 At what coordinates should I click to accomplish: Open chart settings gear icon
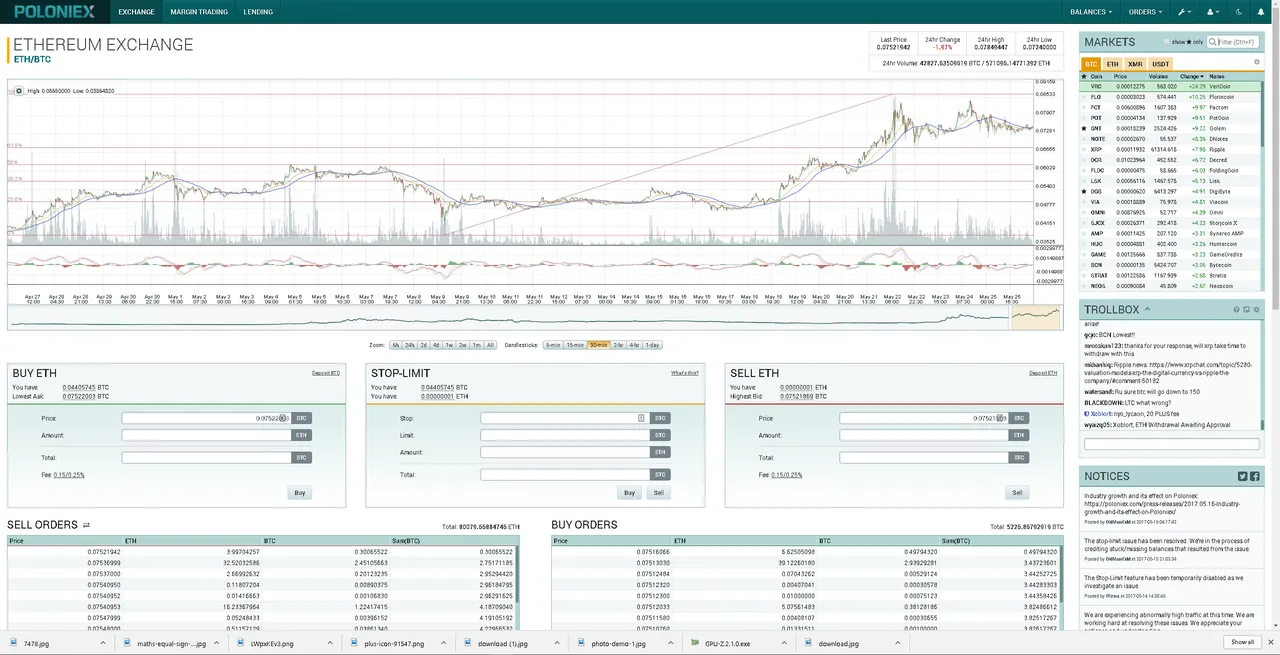coord(18,91)
